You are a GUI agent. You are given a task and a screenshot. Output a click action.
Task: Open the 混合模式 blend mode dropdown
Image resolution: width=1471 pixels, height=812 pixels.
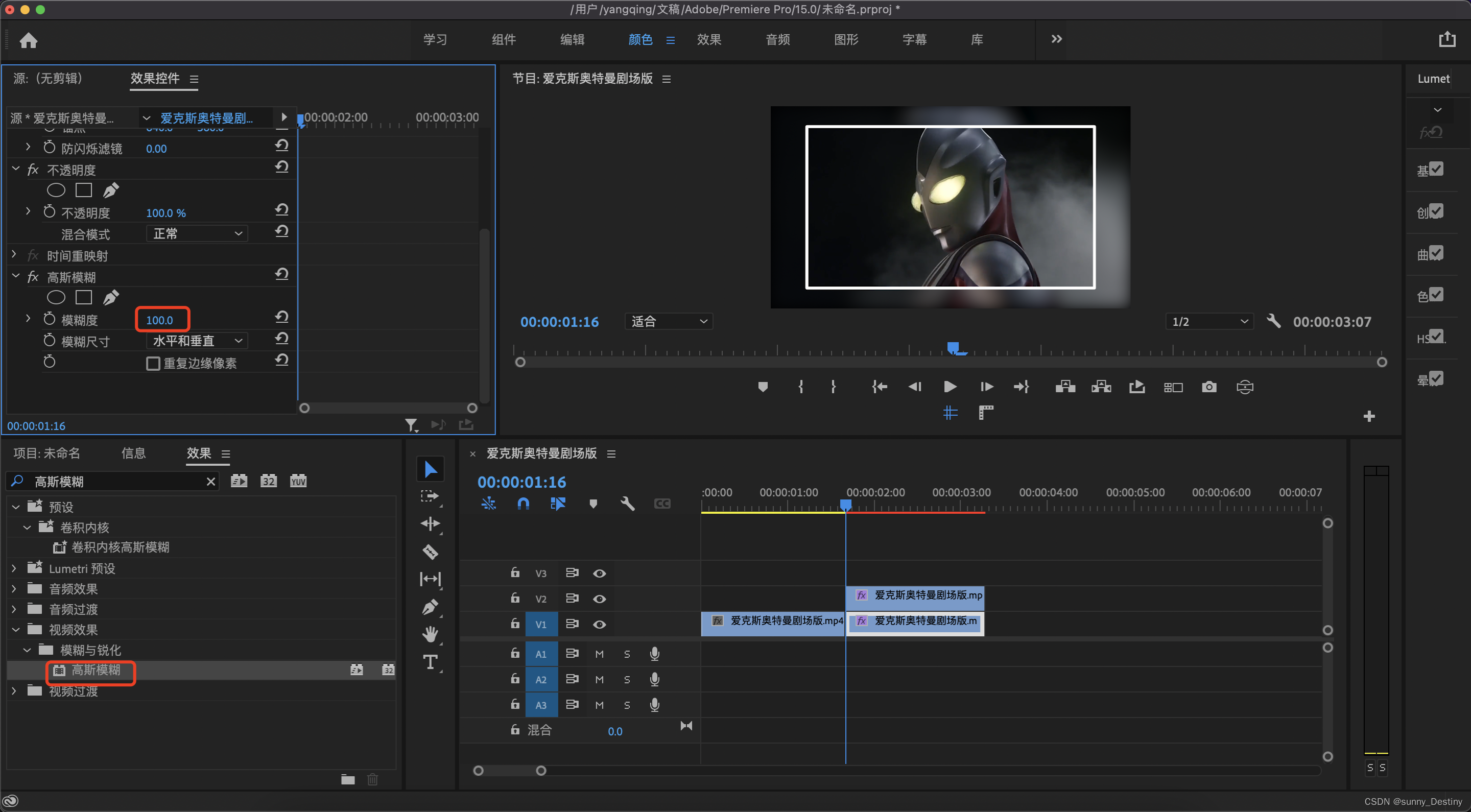click(x=197, y=233)
